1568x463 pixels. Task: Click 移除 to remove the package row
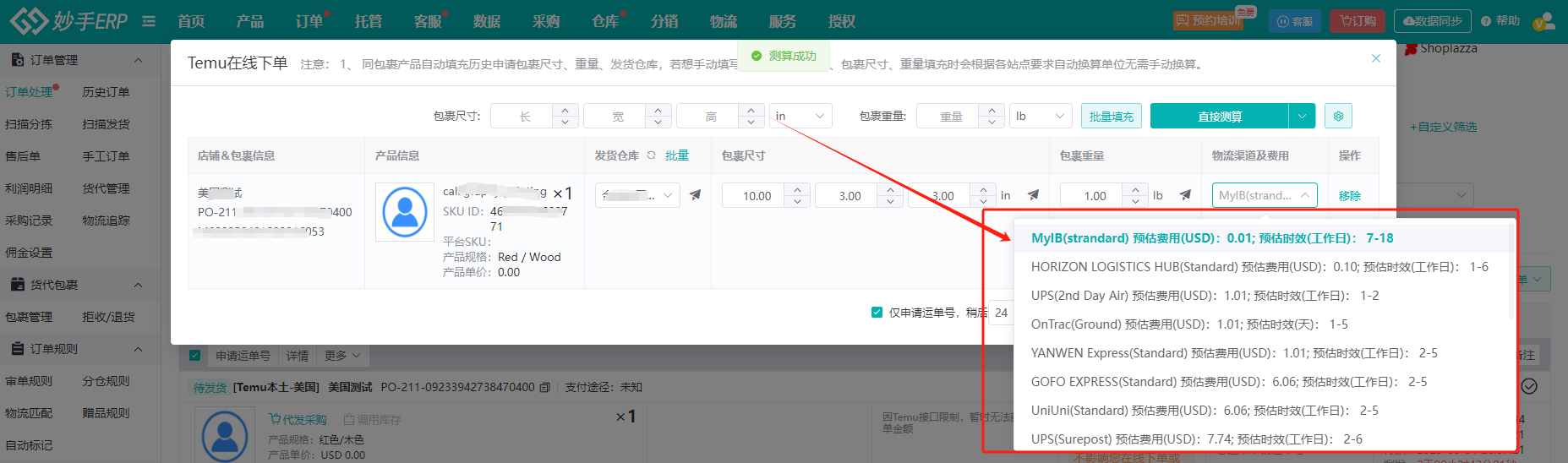coord(1350,195)
